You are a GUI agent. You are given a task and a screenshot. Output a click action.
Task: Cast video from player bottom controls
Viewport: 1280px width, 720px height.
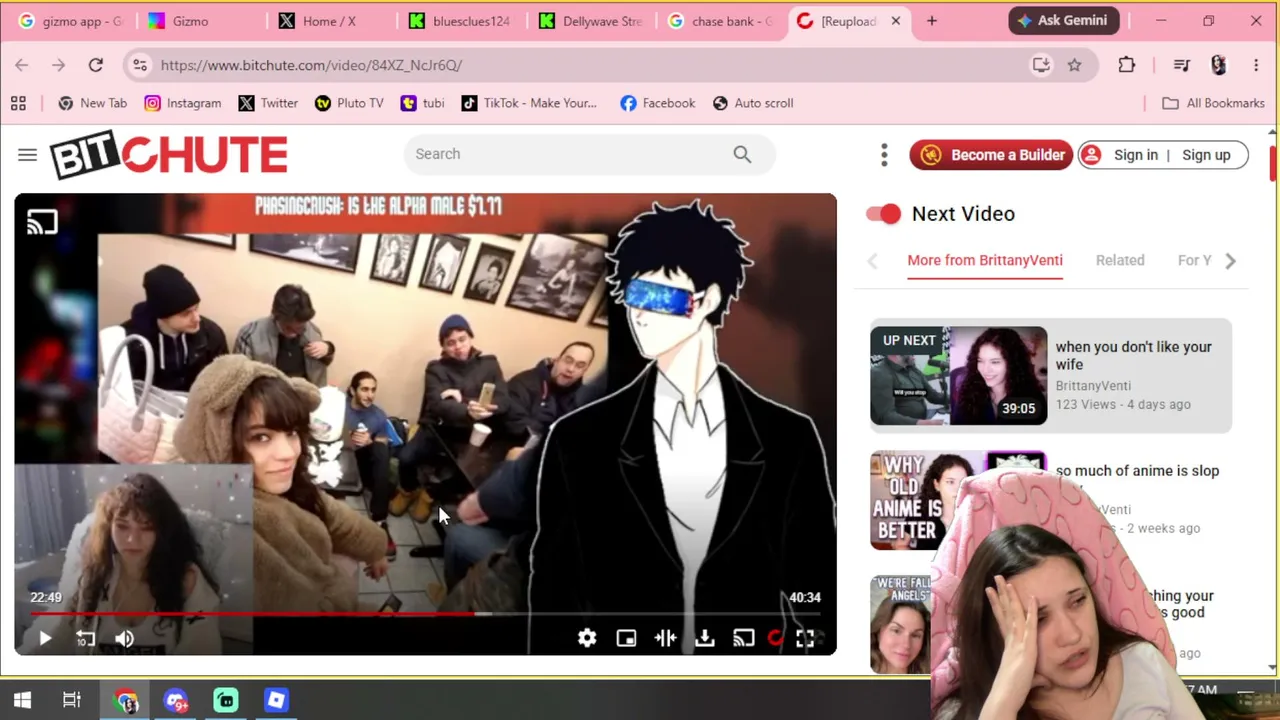(x=743, y=639)
